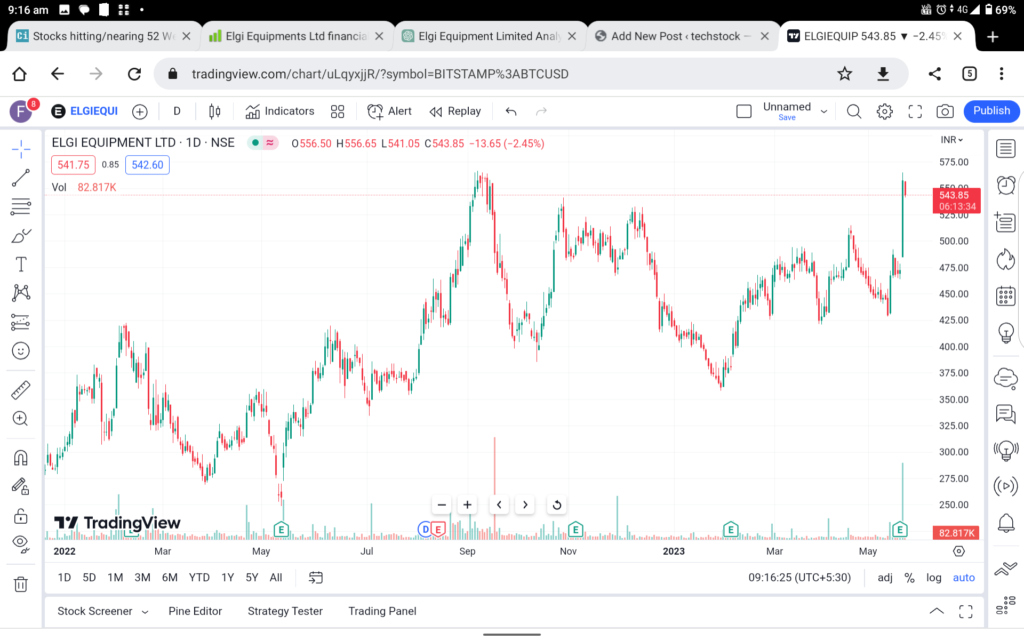Viewport: 1024px width, 640px height.
Task: Click the chart zoom in plus button
Action: click(x=467, y=505)
